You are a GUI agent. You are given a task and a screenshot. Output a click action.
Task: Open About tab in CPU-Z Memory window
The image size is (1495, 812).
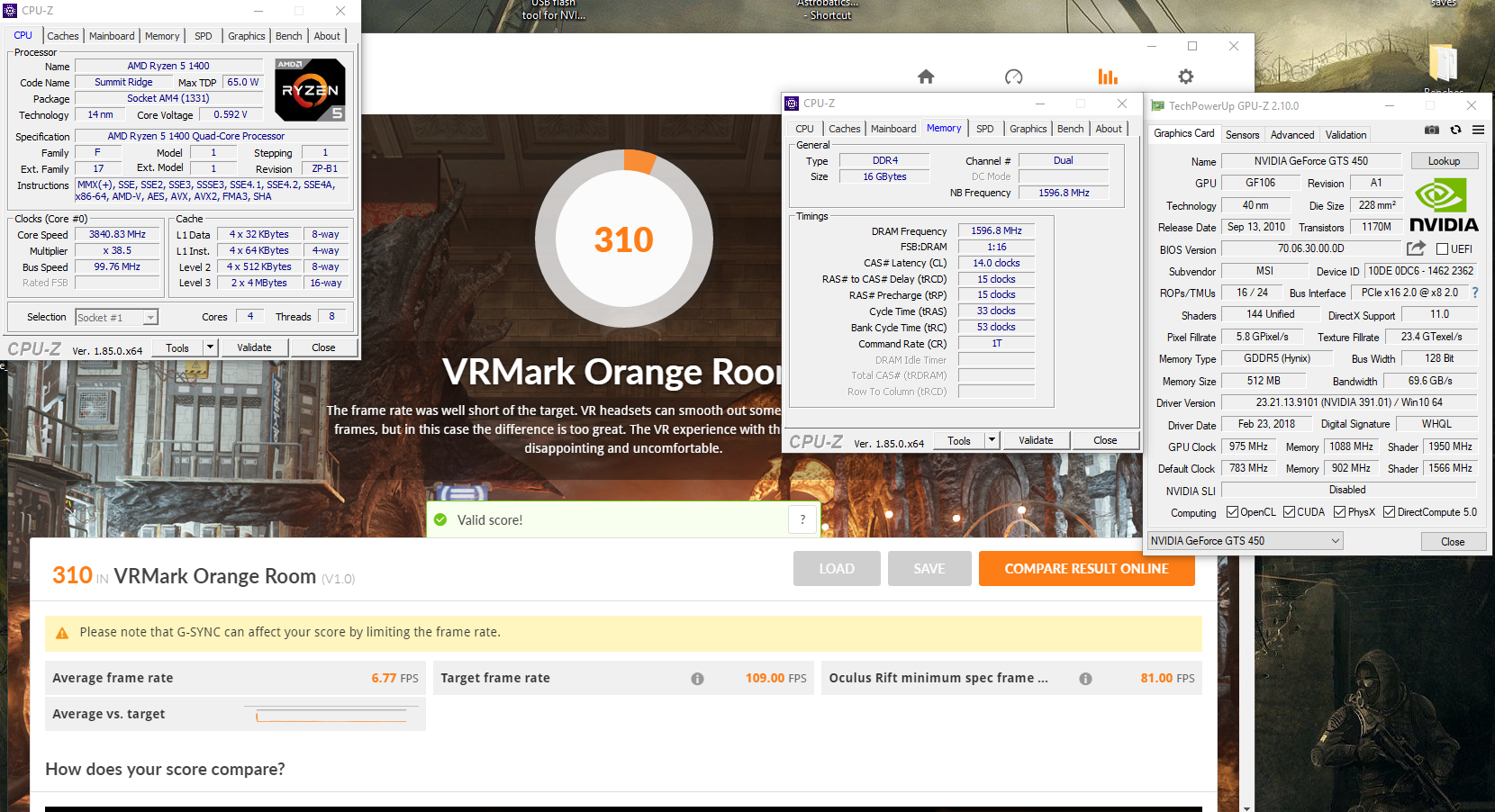1109,129
